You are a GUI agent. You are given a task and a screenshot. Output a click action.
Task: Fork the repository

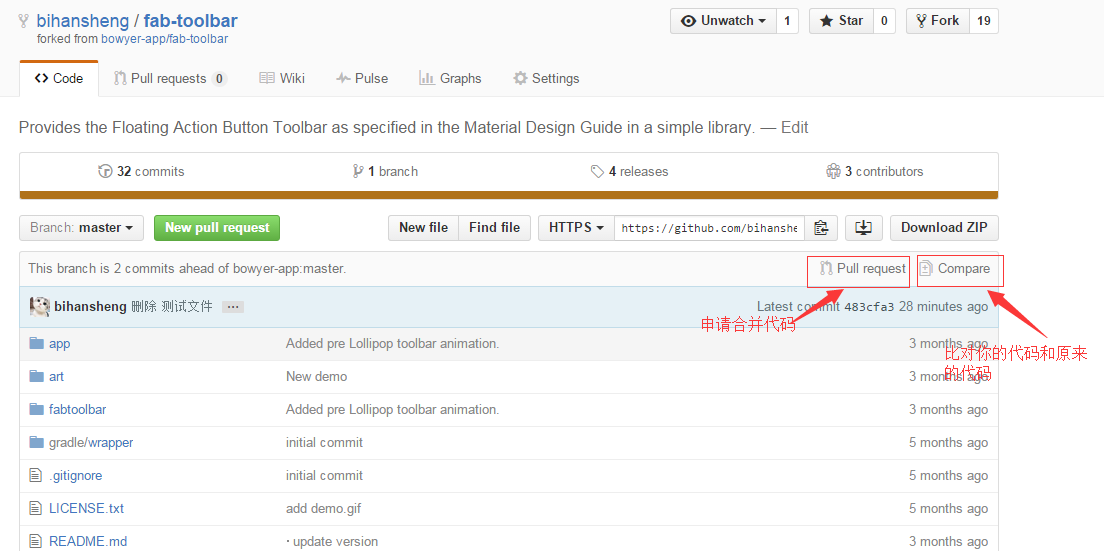938,21
